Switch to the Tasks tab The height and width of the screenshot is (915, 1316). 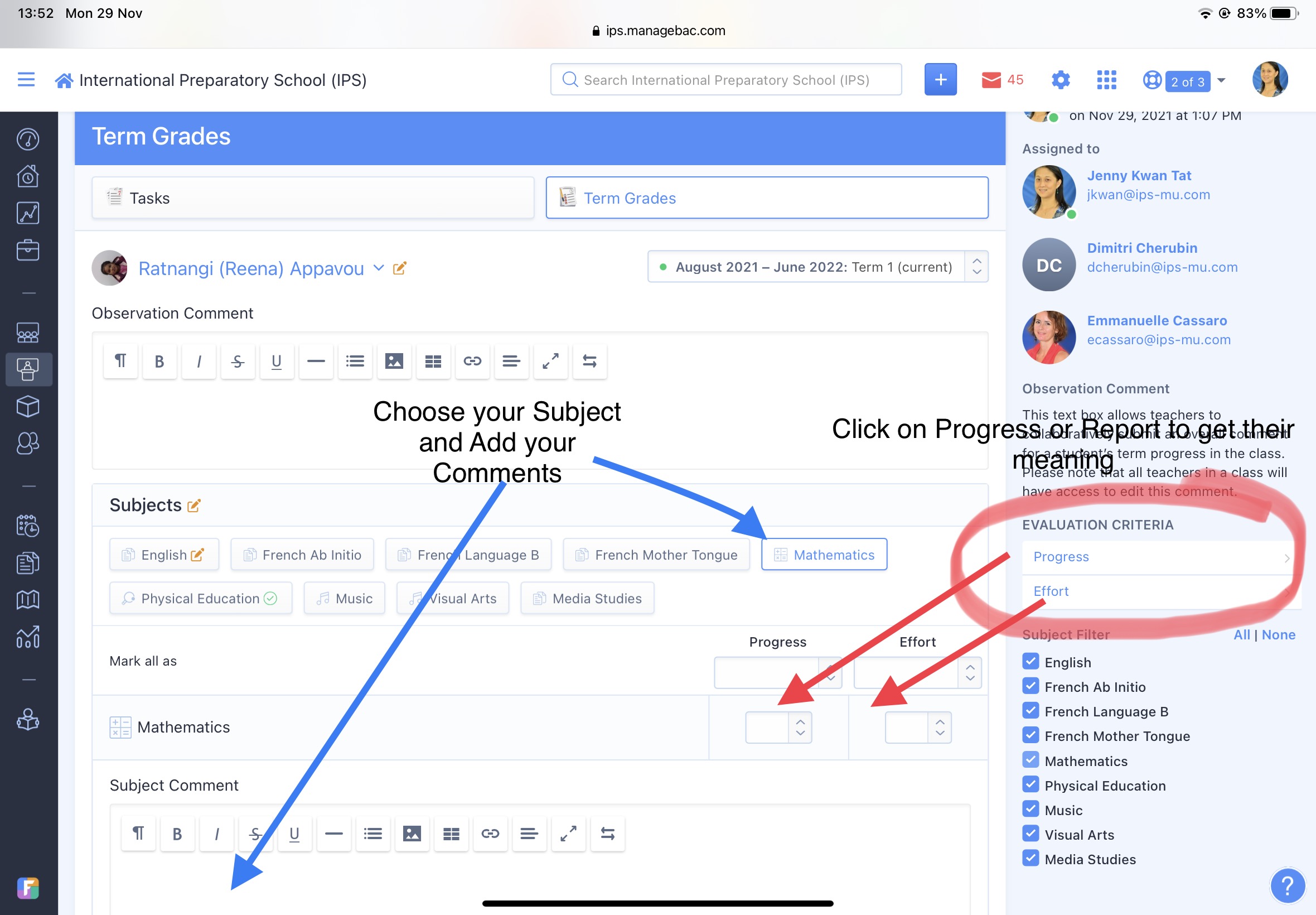(313, 198)
